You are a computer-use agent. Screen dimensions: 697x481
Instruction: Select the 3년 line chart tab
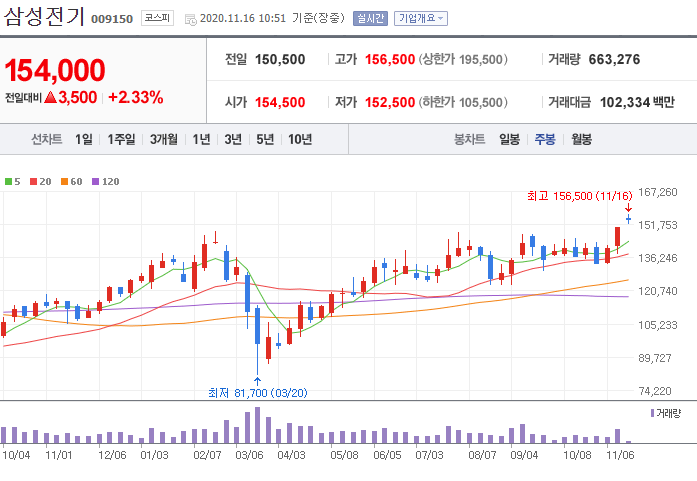click(x=233, y=140)
